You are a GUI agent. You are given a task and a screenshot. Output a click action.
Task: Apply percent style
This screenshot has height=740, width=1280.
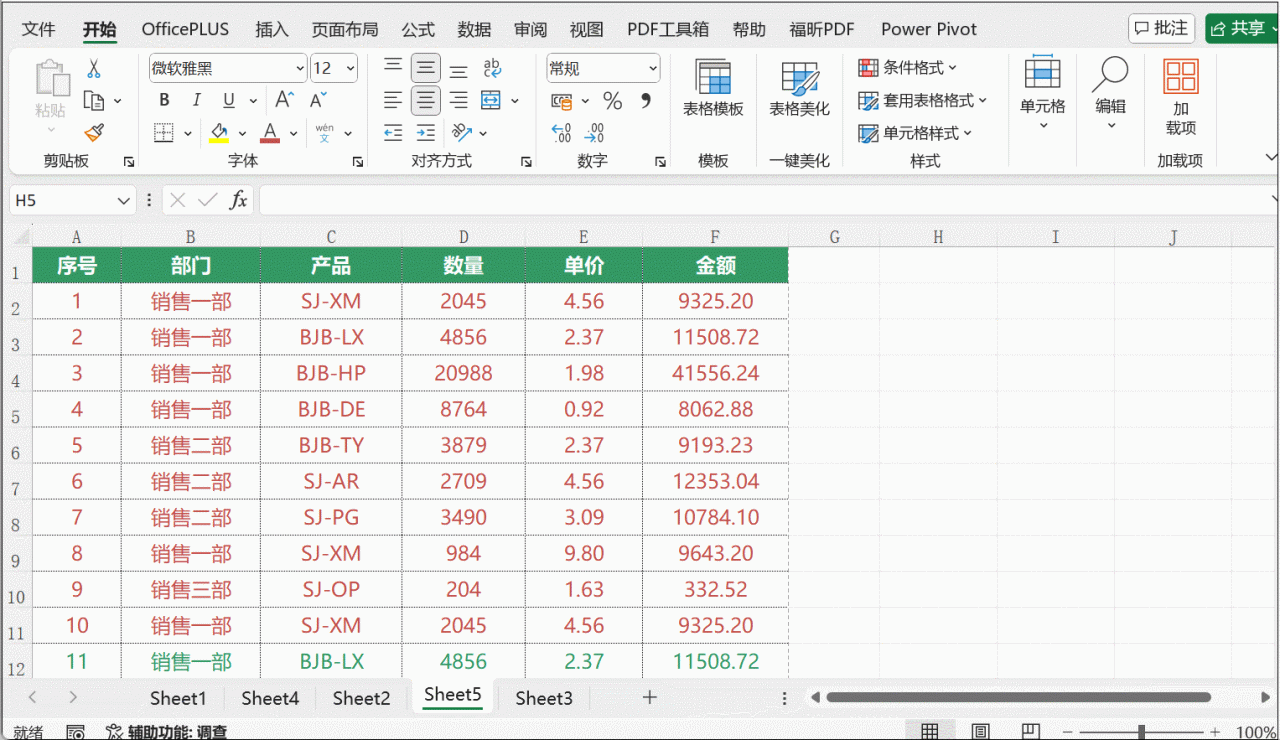[x=613, y=100]
